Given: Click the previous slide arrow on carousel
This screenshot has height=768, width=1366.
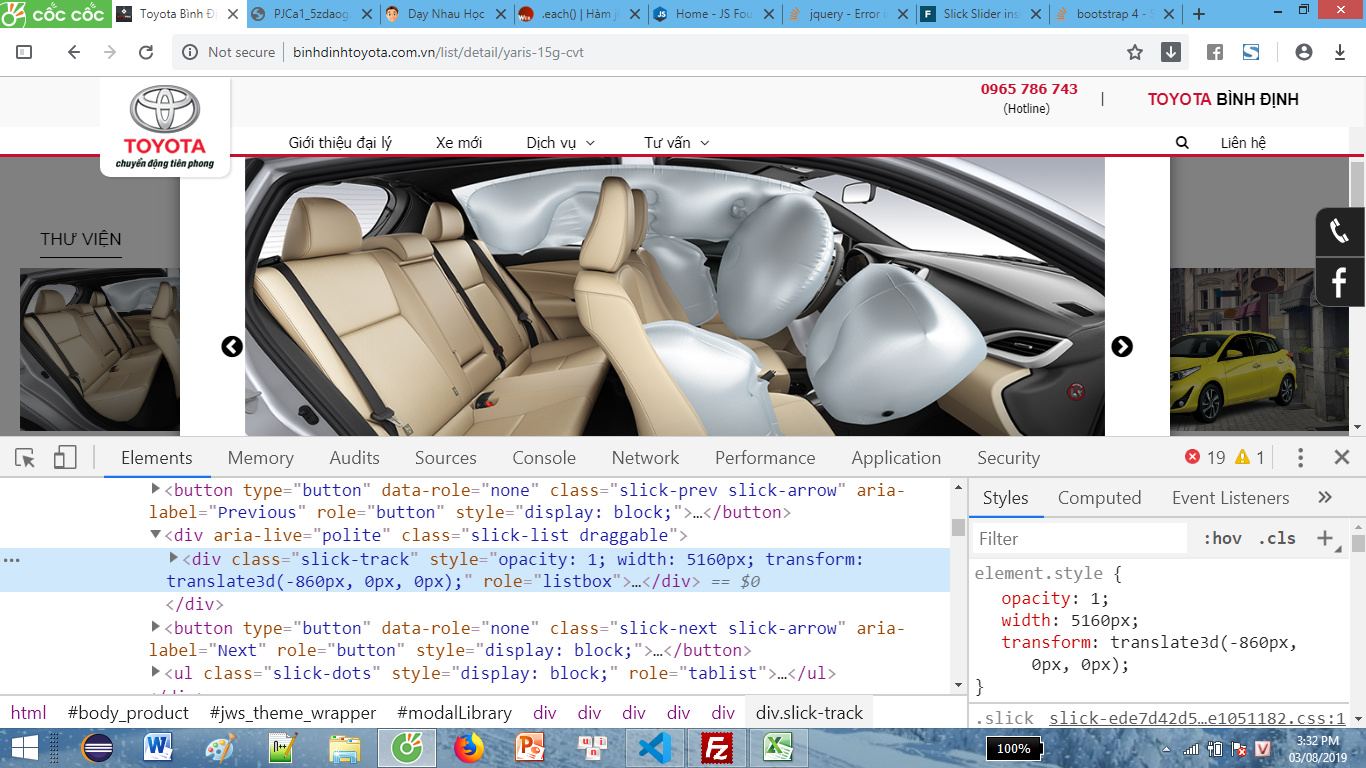Looking at the screenshot, I should click(x=232, y=346).
